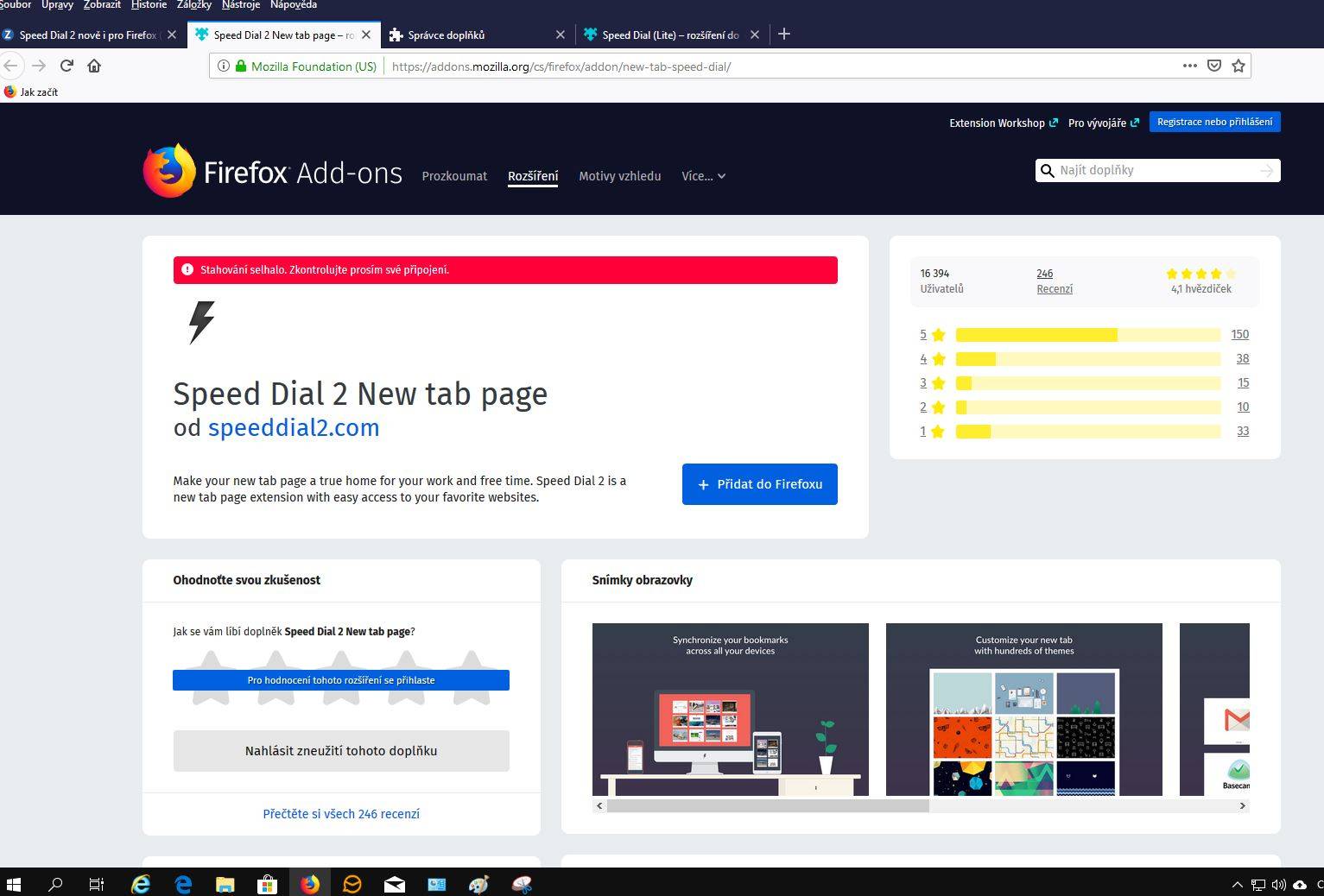The image size is (1324, 896).
Task: Open the Pro vývojáře link
Action: pyautogui.click(x=1104, y=123)
